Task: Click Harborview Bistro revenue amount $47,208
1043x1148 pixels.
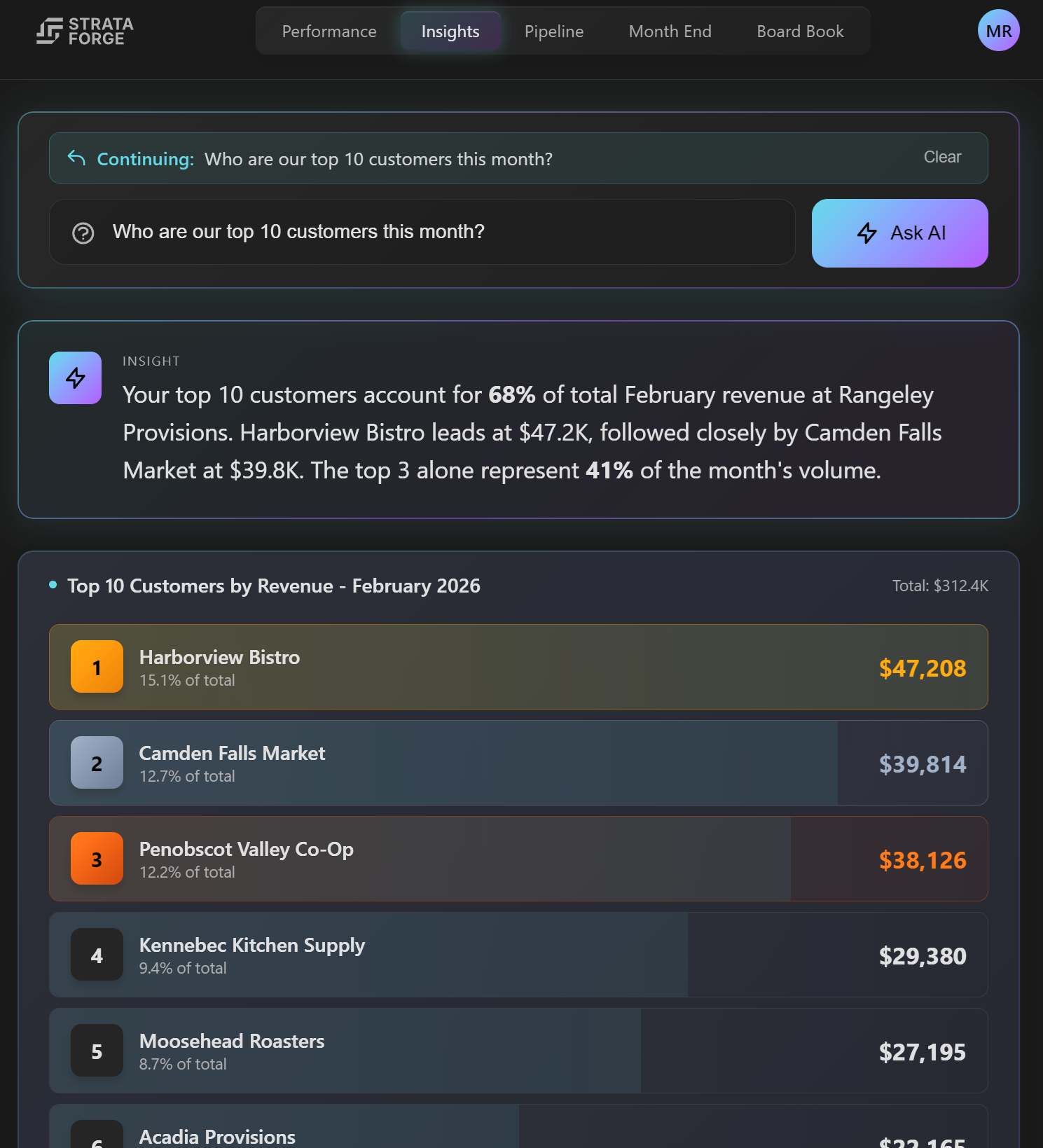Action: tap(923, 668)
